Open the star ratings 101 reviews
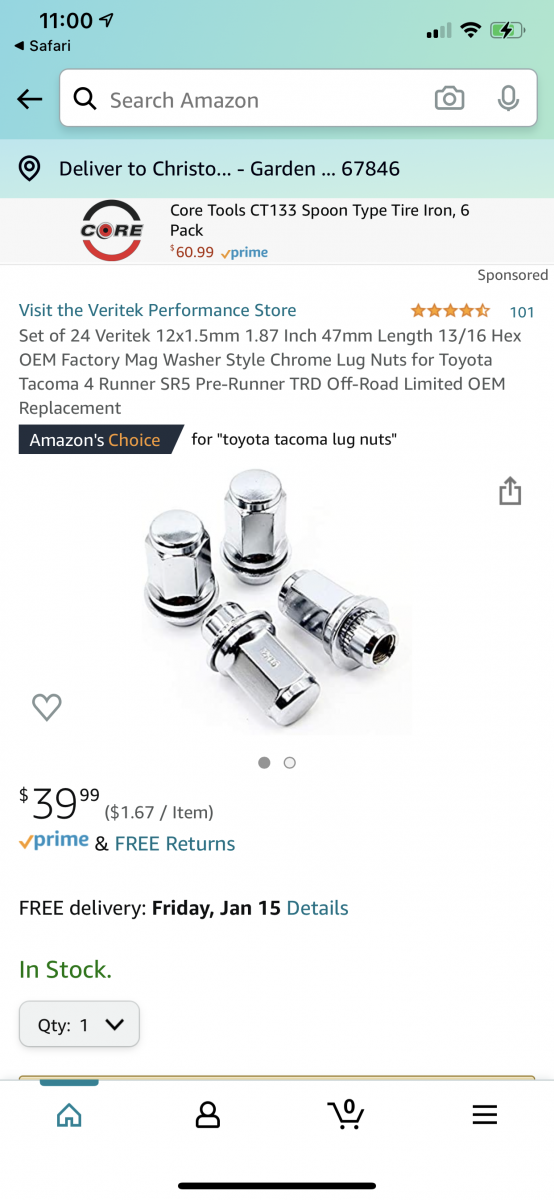 tap(473, 311)
